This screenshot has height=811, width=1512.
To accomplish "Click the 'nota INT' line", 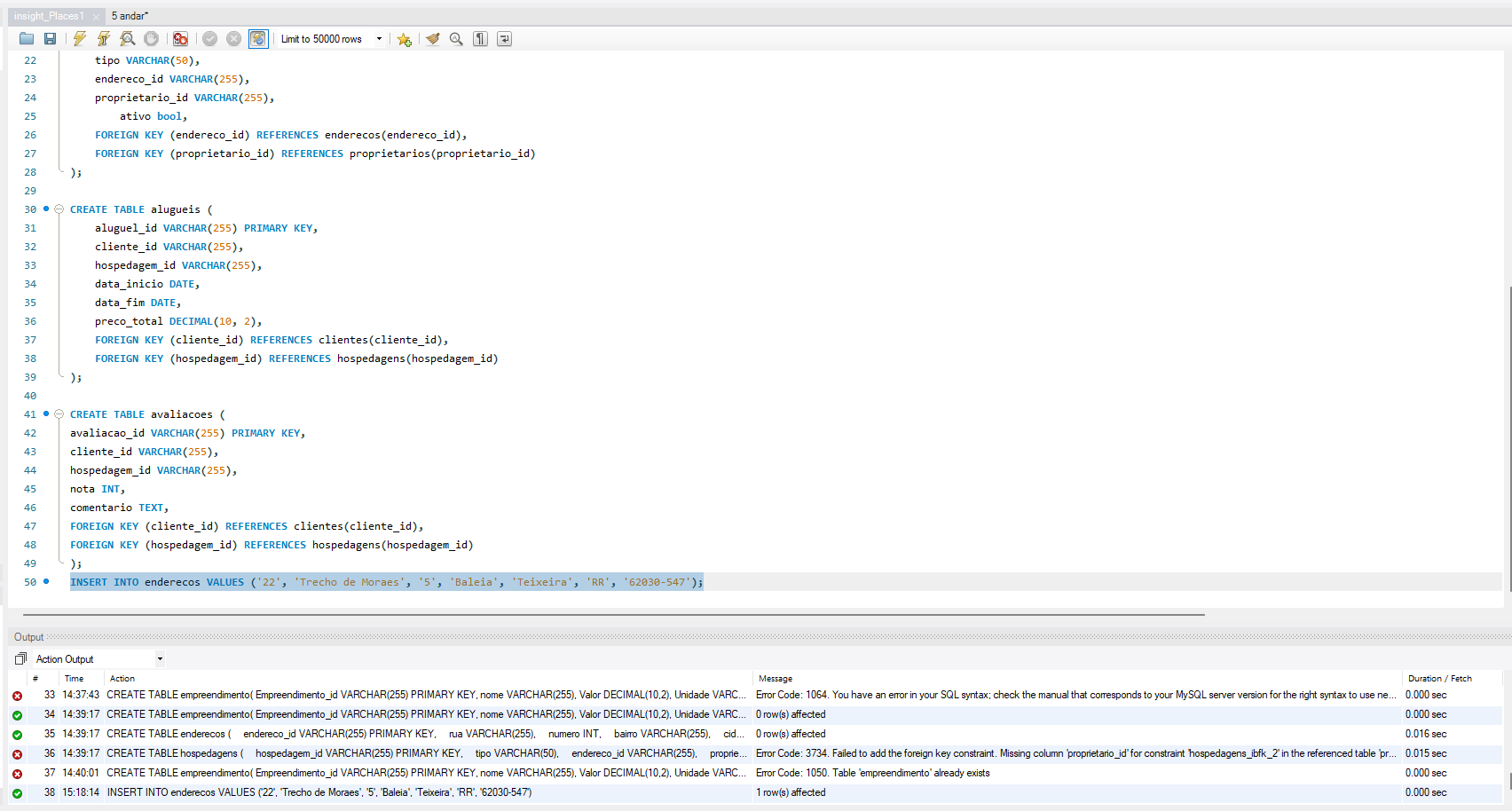I will coord(98,489).
